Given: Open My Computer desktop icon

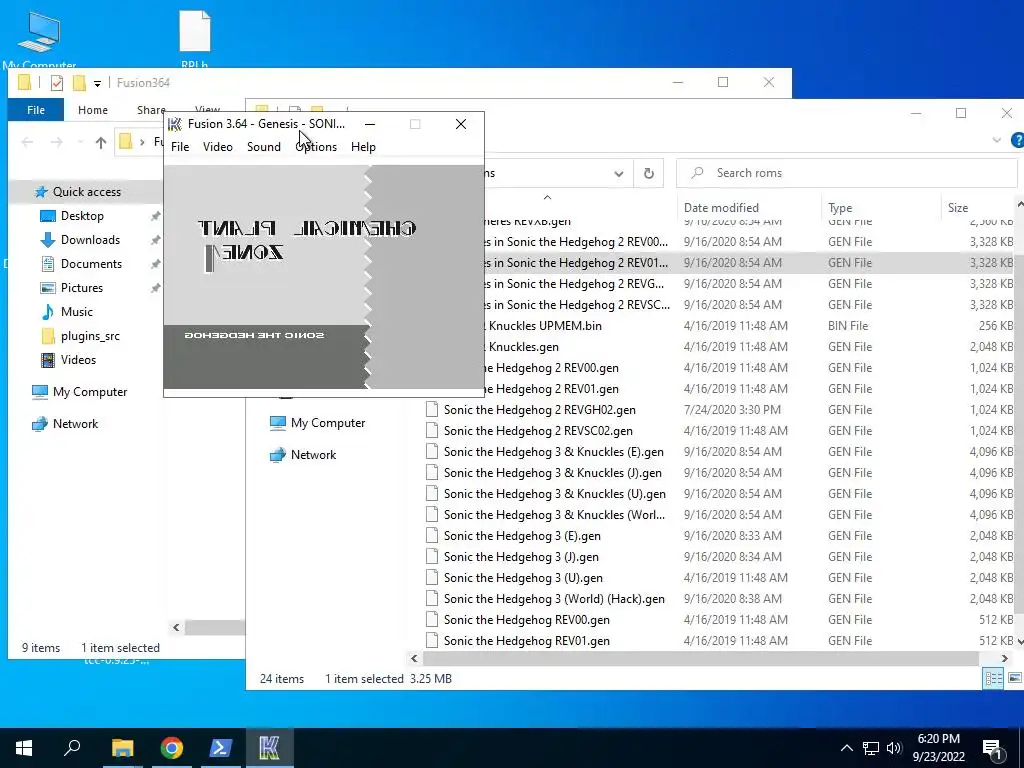Looking at the screenshot, I should (39, 40).
